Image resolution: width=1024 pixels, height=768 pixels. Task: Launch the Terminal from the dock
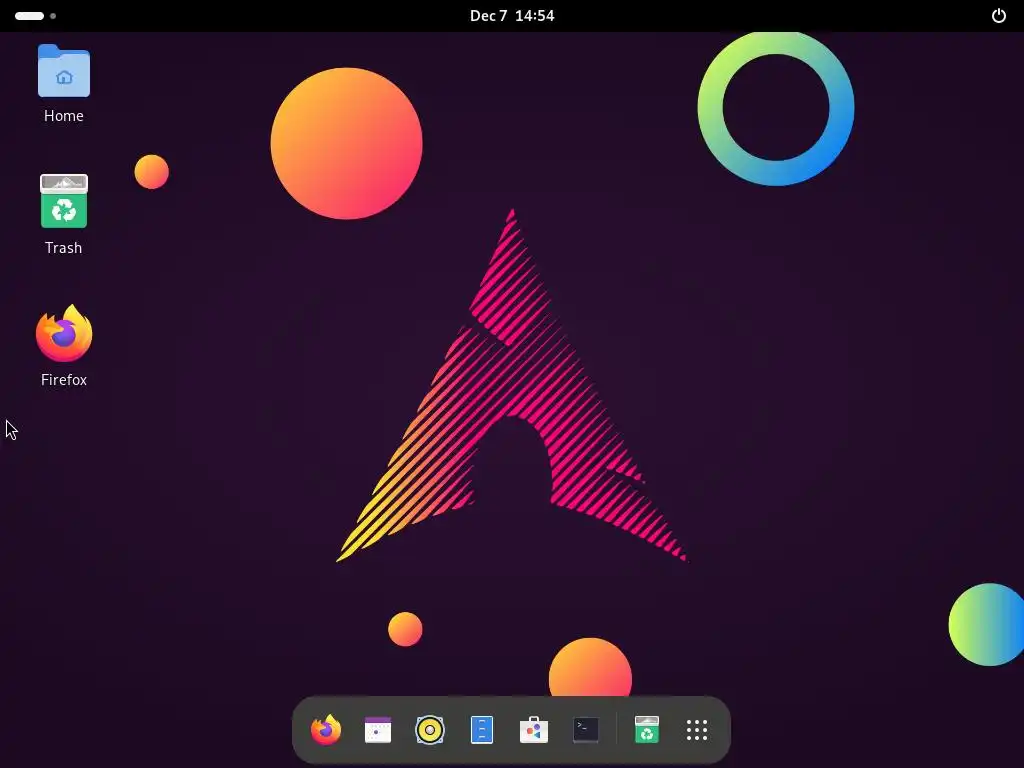point(586,730)
